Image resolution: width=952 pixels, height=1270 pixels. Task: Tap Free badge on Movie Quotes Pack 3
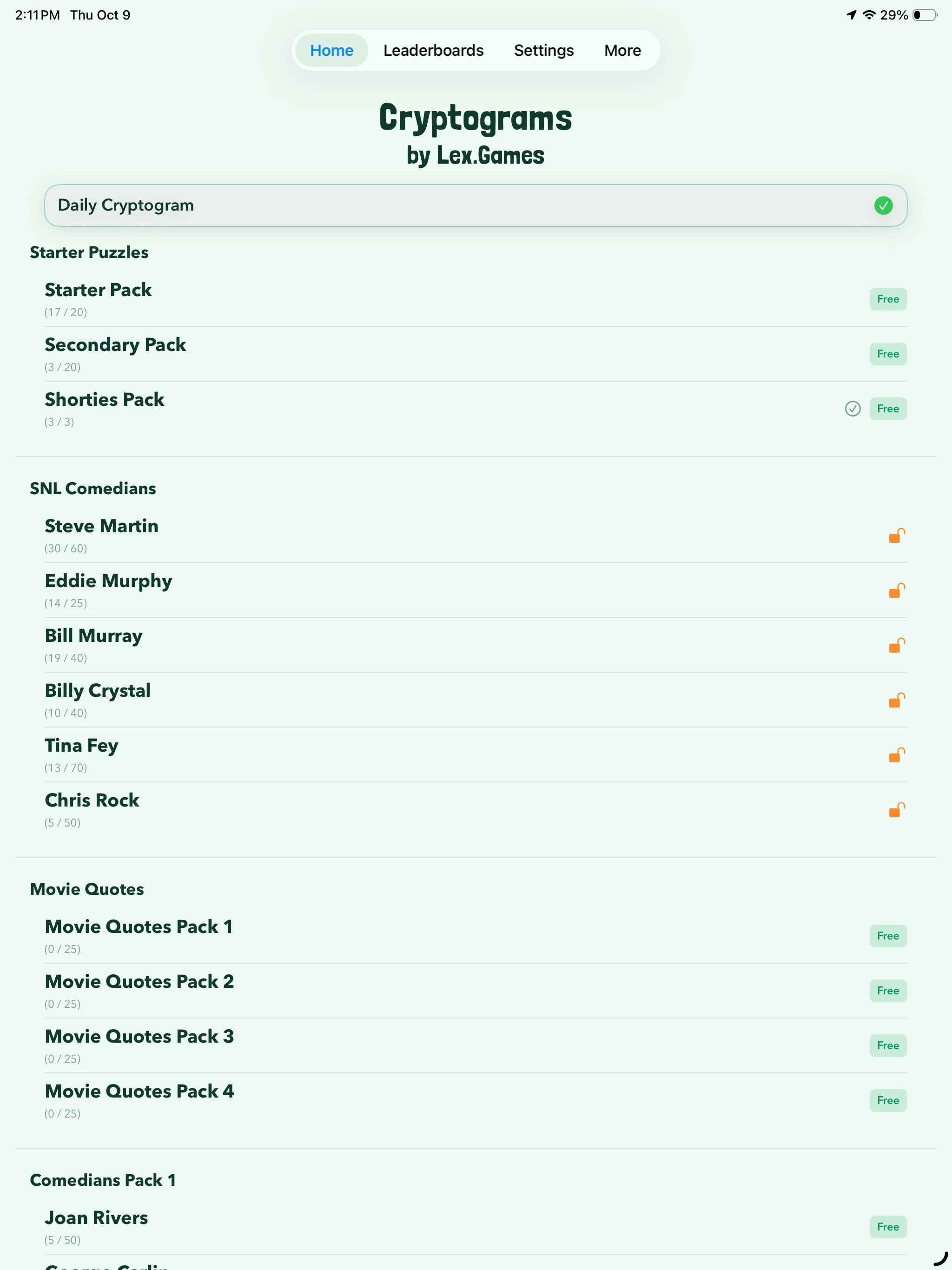pos(888,1045)
